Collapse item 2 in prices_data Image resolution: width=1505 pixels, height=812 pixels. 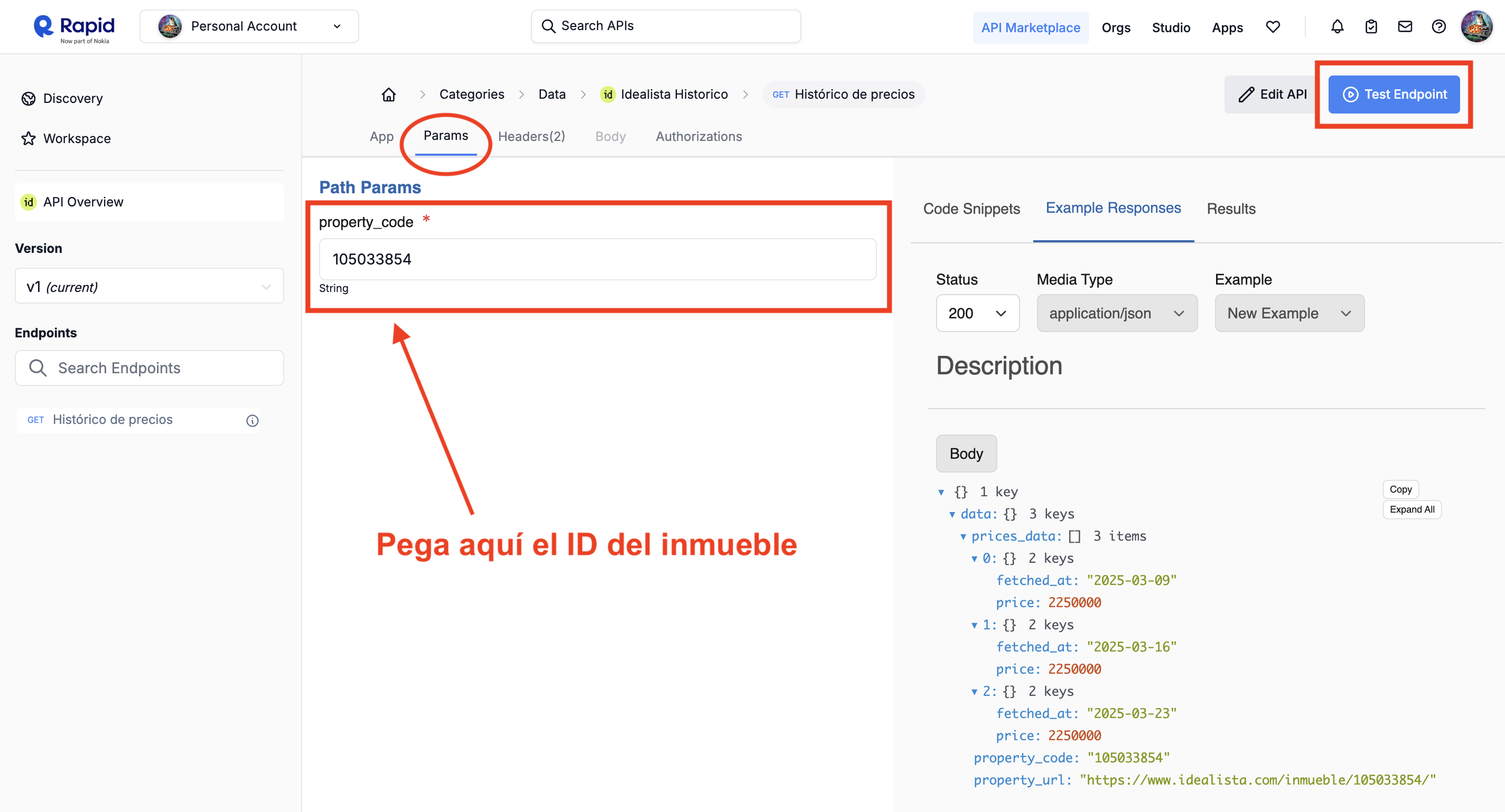tap(975, 692)
